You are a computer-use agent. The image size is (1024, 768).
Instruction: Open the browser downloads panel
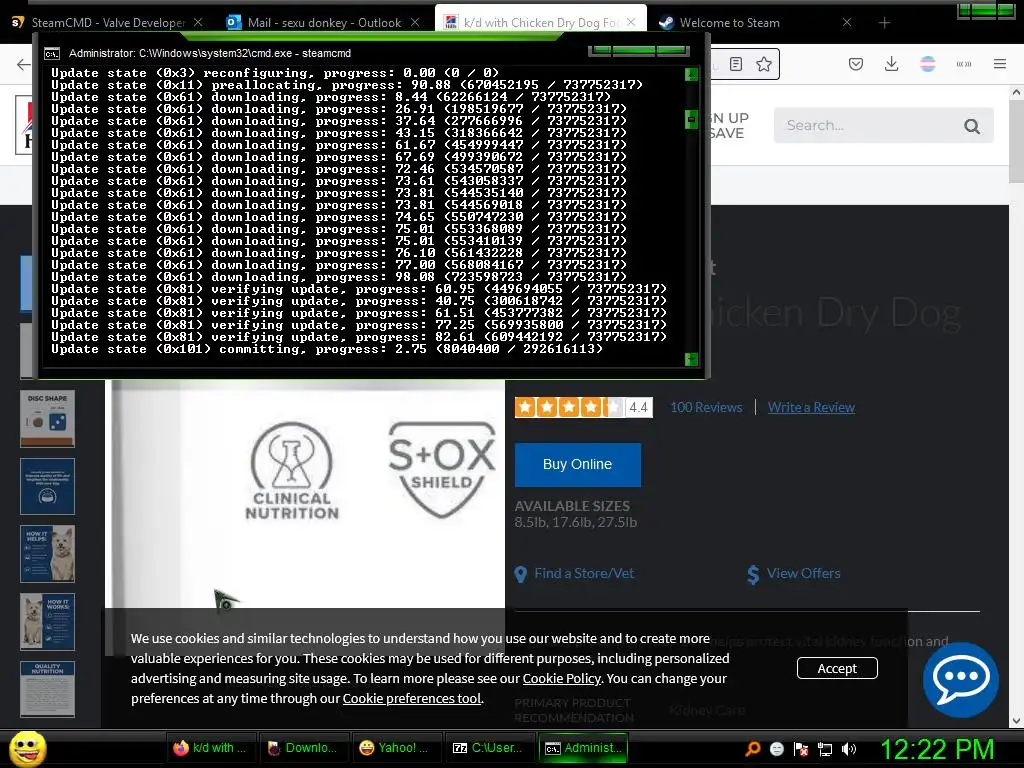pos(891,64)
